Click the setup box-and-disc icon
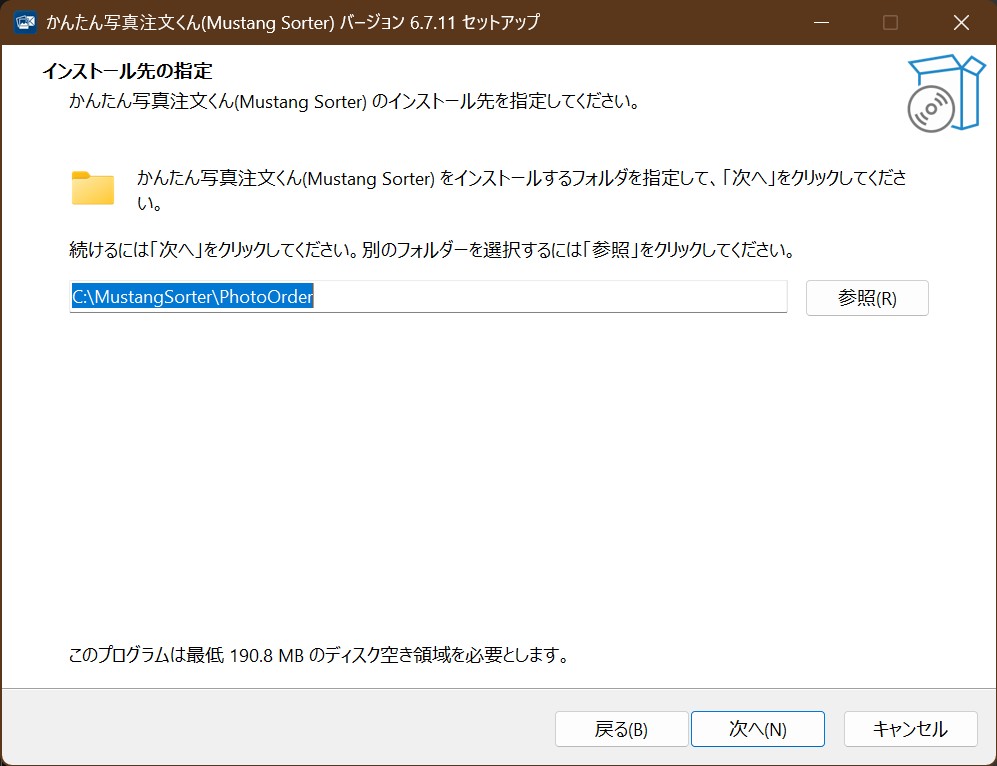 click(x=945, y=93)
